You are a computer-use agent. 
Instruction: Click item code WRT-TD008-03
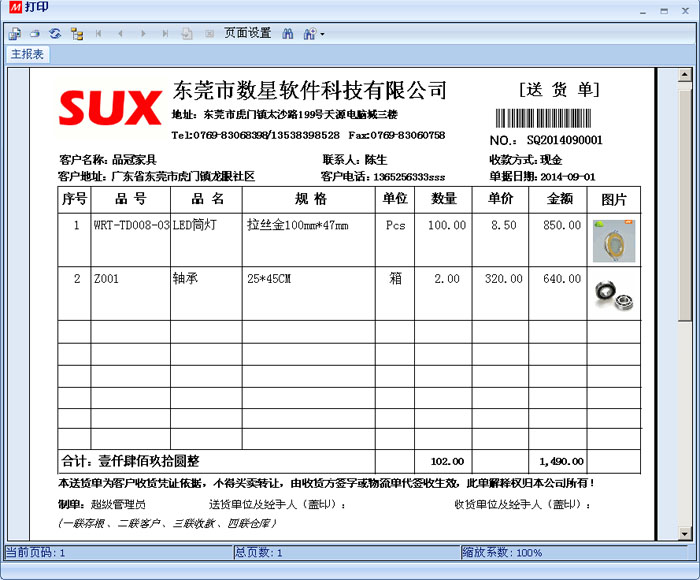click(x=131, y=225)
